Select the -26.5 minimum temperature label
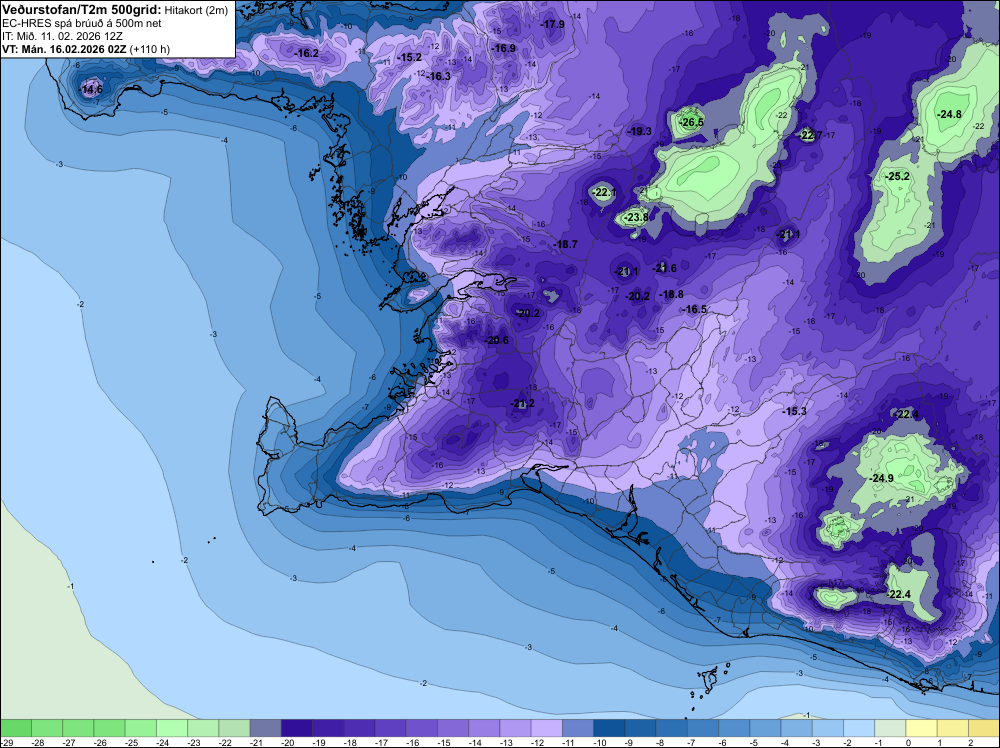1000x748 pixels. (691, 122)
